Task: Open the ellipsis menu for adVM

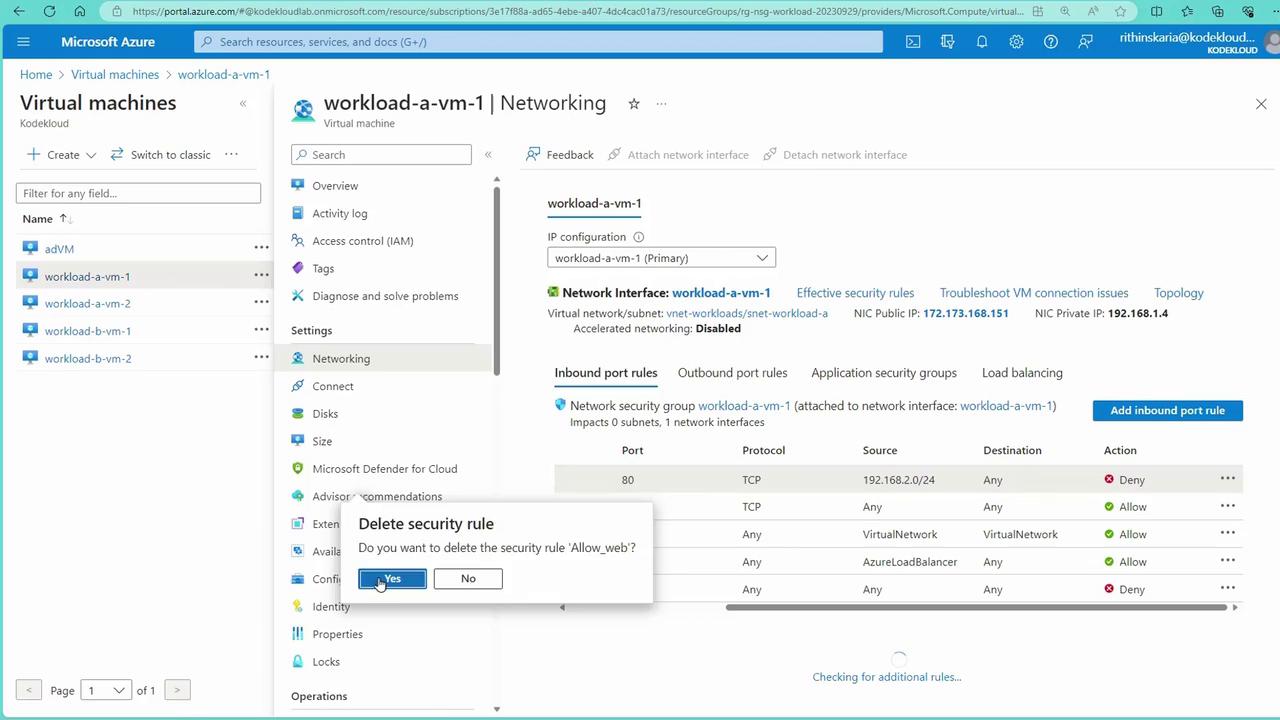Action: tap(261, 248)
